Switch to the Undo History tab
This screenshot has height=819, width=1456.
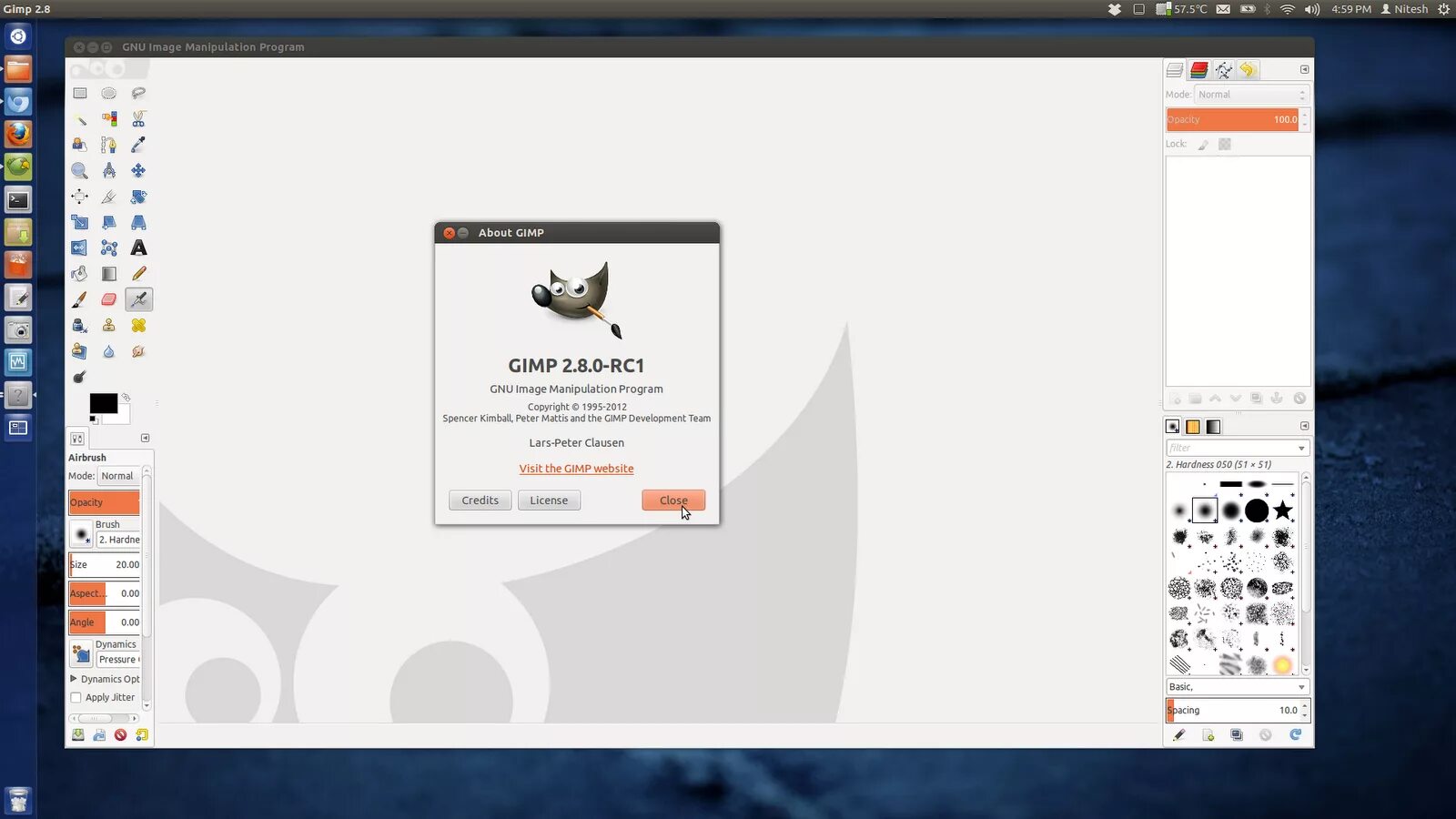click(1249, 70)
